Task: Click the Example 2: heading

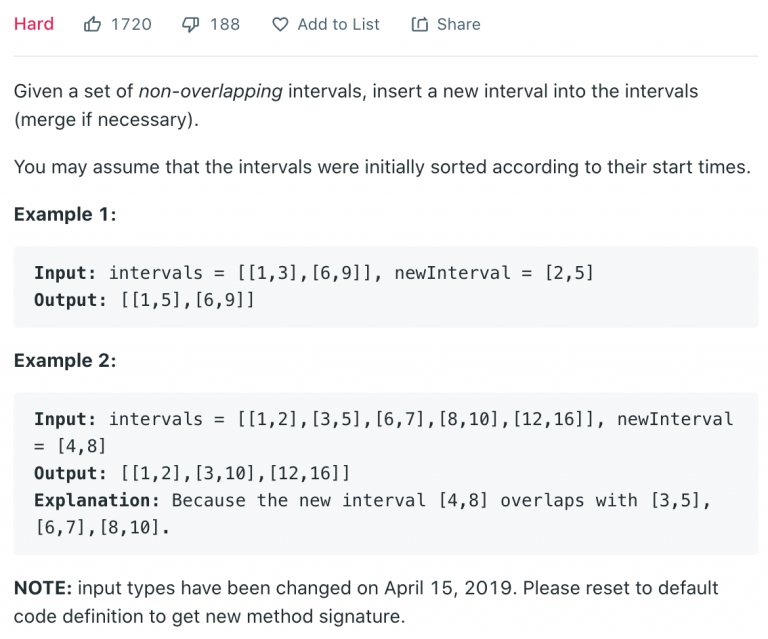Action: 65,361
